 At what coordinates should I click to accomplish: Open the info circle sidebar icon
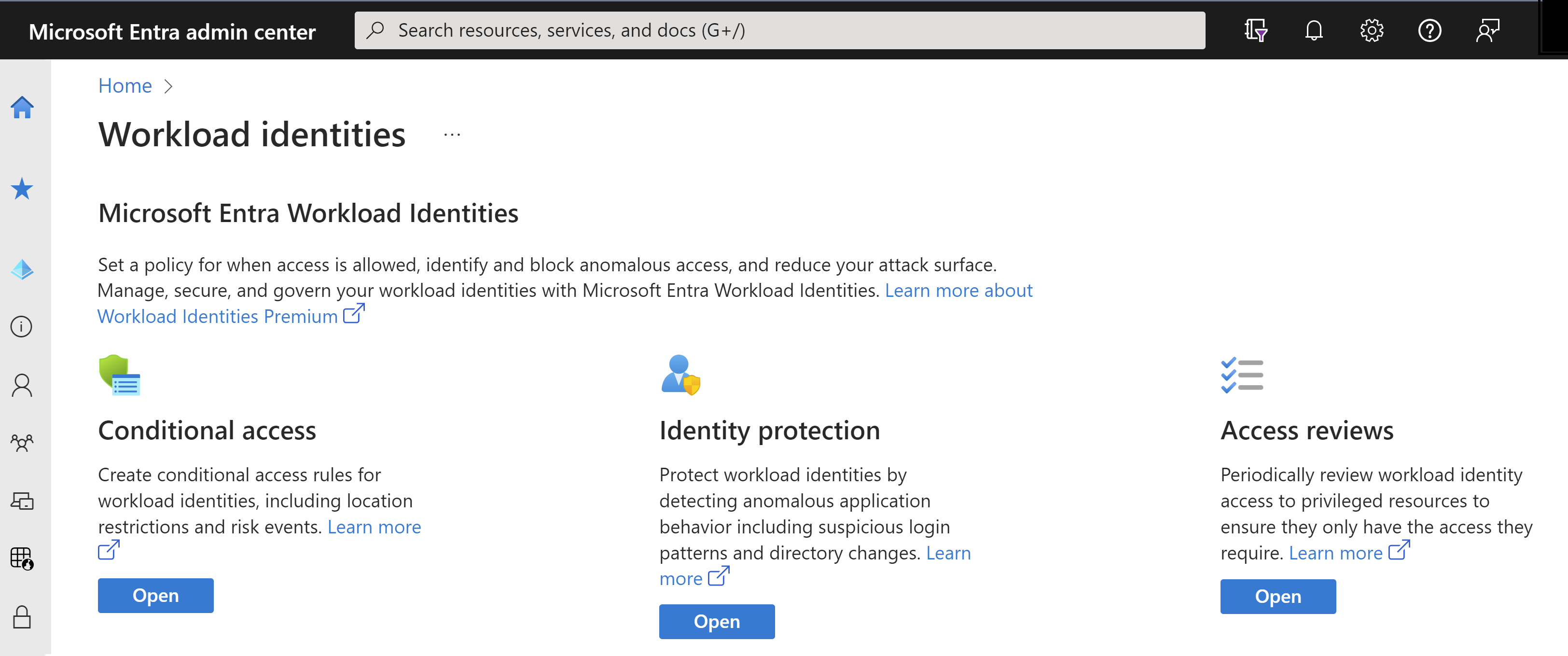(x=22, y=327)
